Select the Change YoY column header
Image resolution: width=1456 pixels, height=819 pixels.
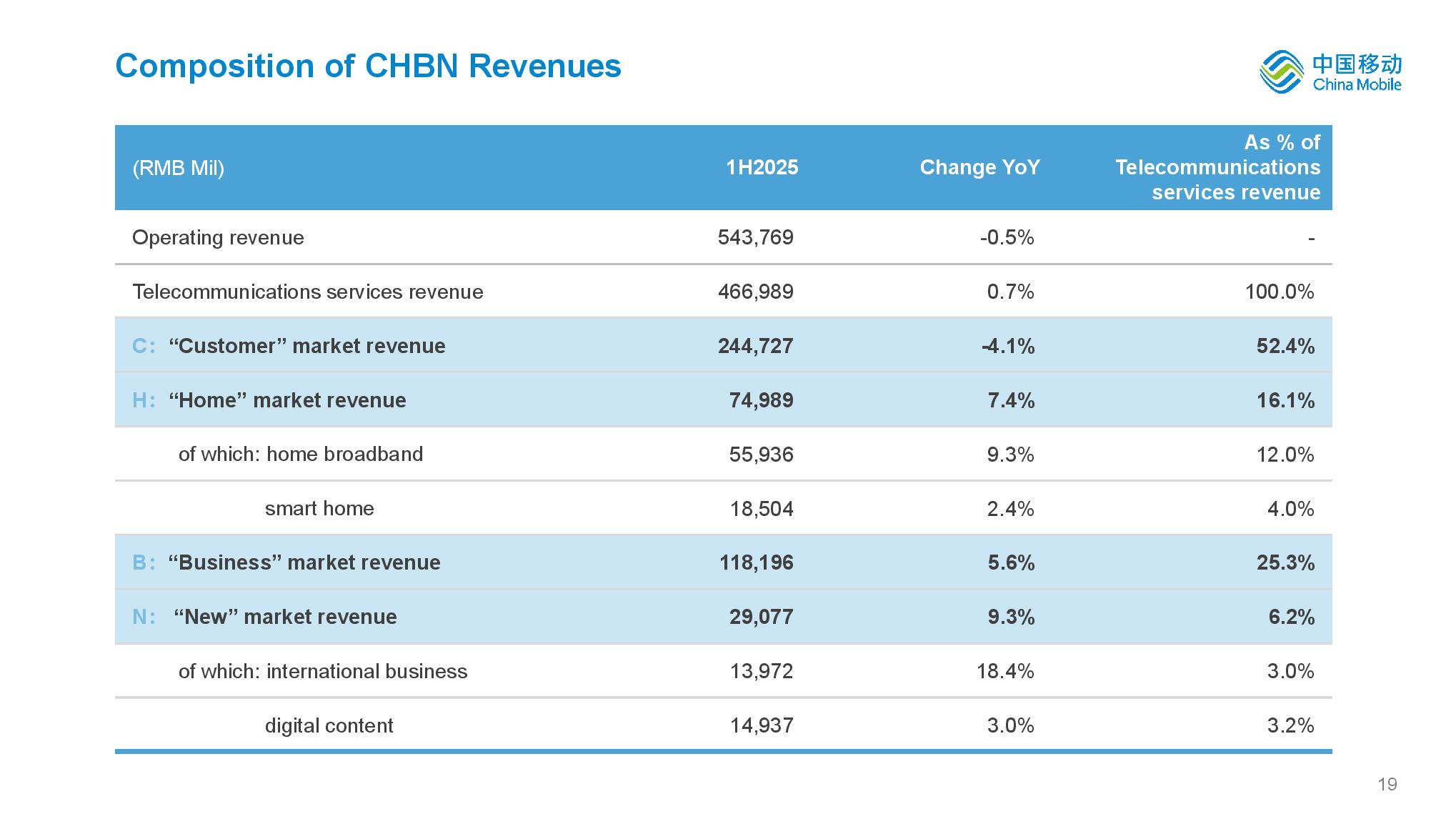click(x=979, y=167)
